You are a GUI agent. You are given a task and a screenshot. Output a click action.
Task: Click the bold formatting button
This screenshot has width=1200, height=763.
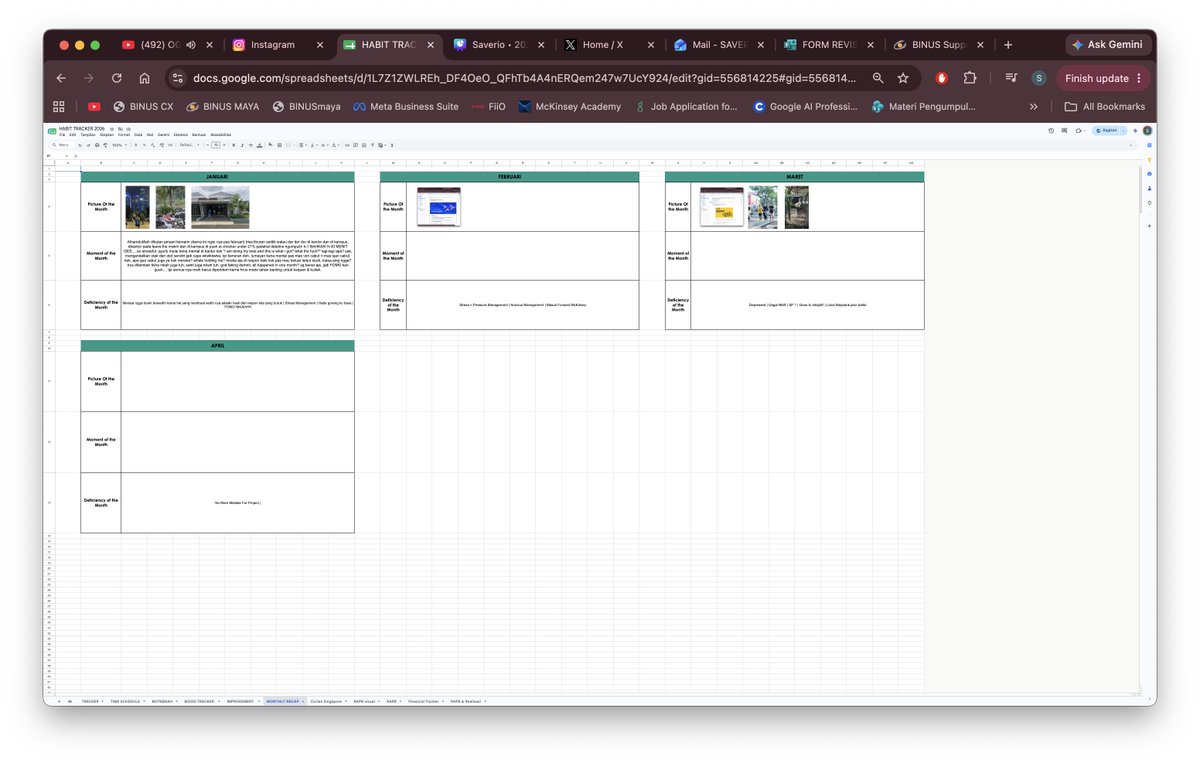tap(233, 145)
